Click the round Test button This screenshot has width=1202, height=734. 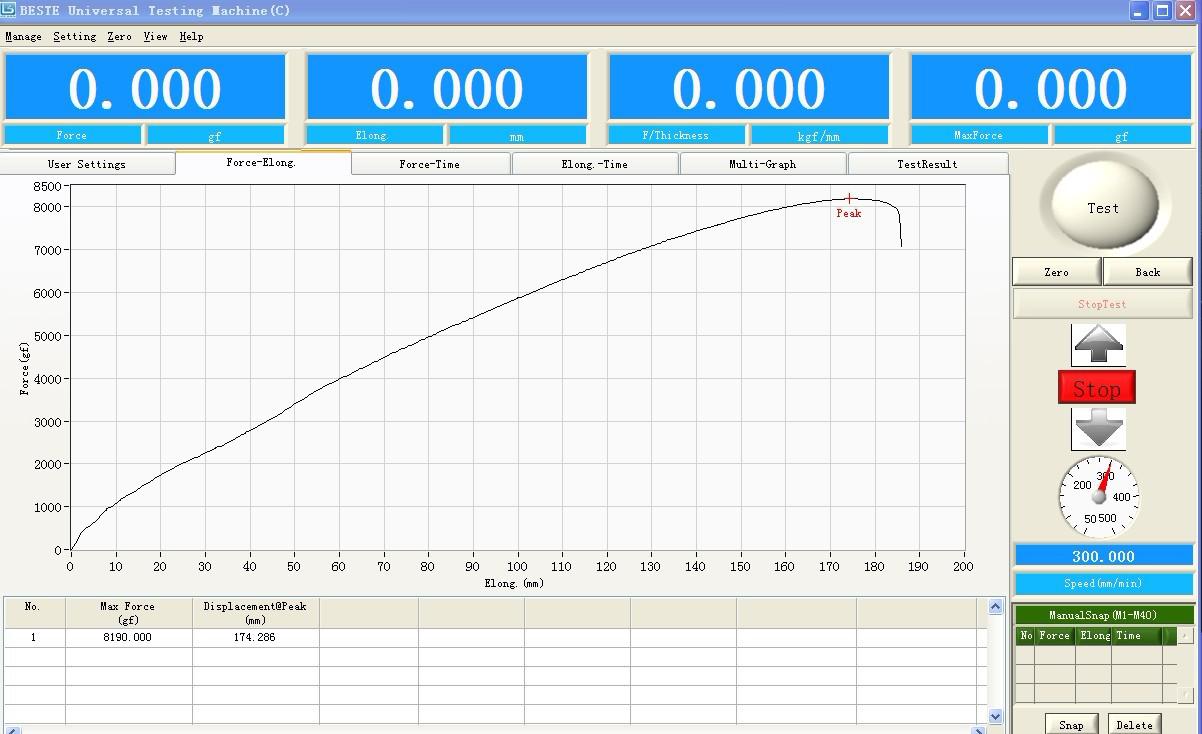[x=1103, y=207]
